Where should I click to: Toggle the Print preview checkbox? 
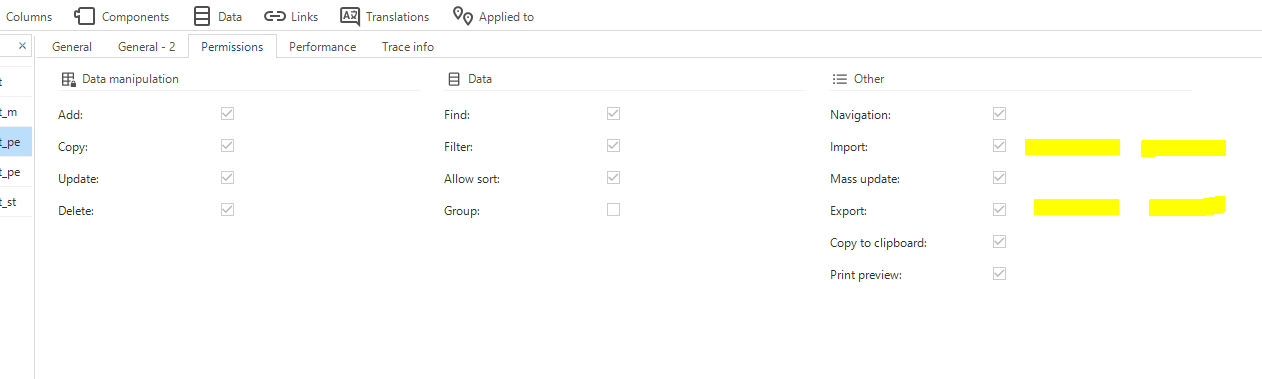point(999,274)
